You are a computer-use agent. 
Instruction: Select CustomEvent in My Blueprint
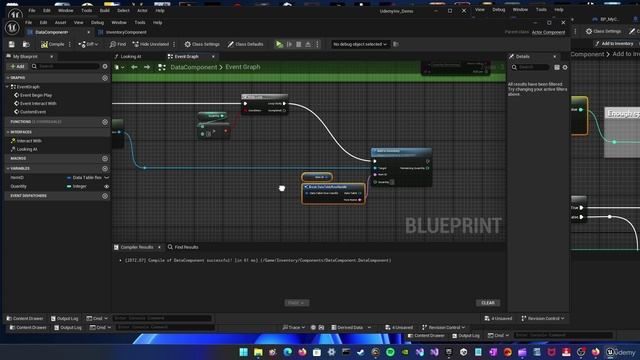pyautogui.click(x=33, y=112)
